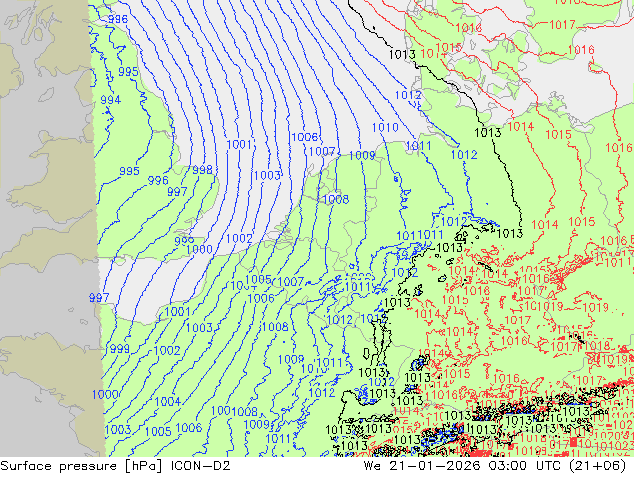This screenshot has height=490, width=634.
Task: Click the blue '1004' isobar label
Action: pos(167,401)
